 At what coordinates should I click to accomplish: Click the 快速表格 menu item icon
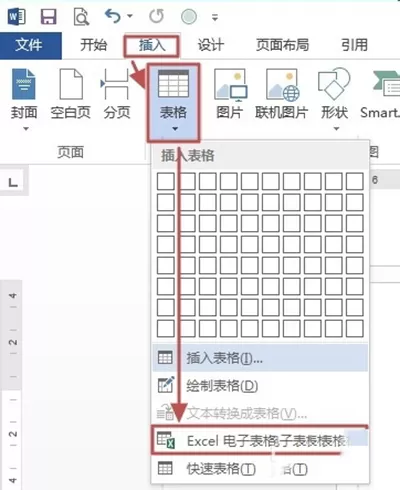165,468
